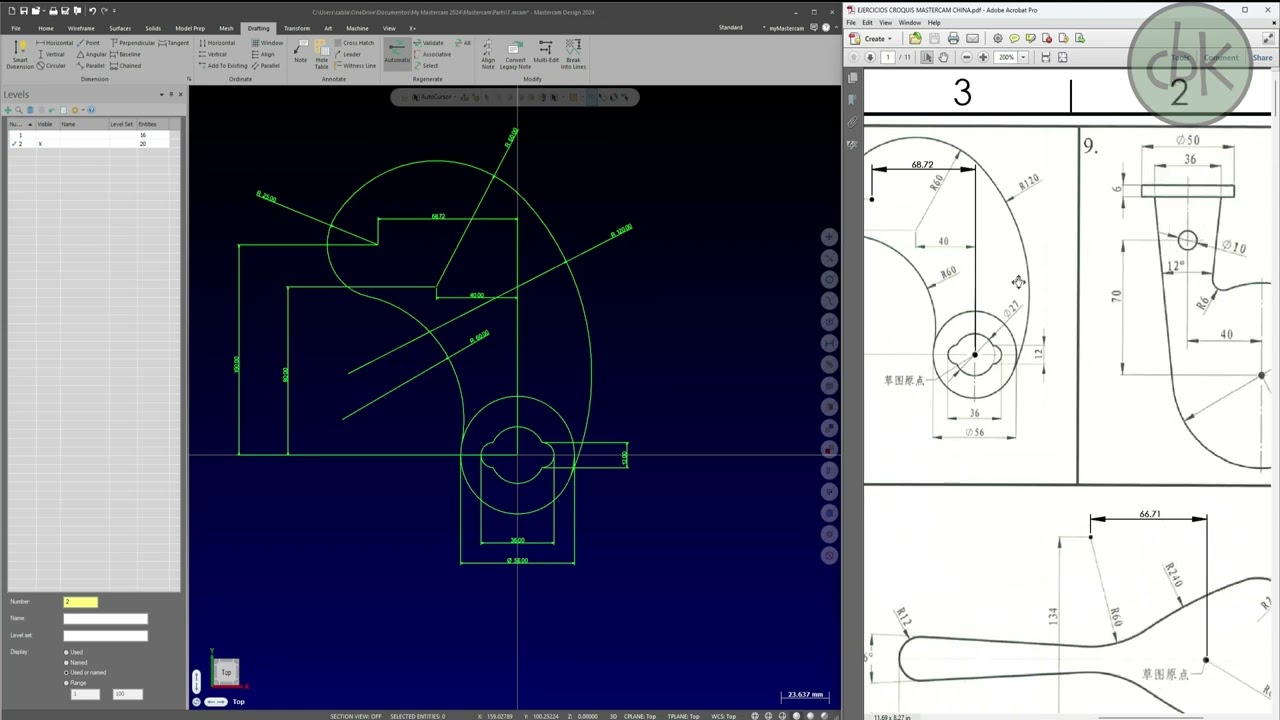Image resolution: width=1280 pixels, height=720 pixels.
Task: Open the Window menu in Acrobat
Action: coord(909,22)
